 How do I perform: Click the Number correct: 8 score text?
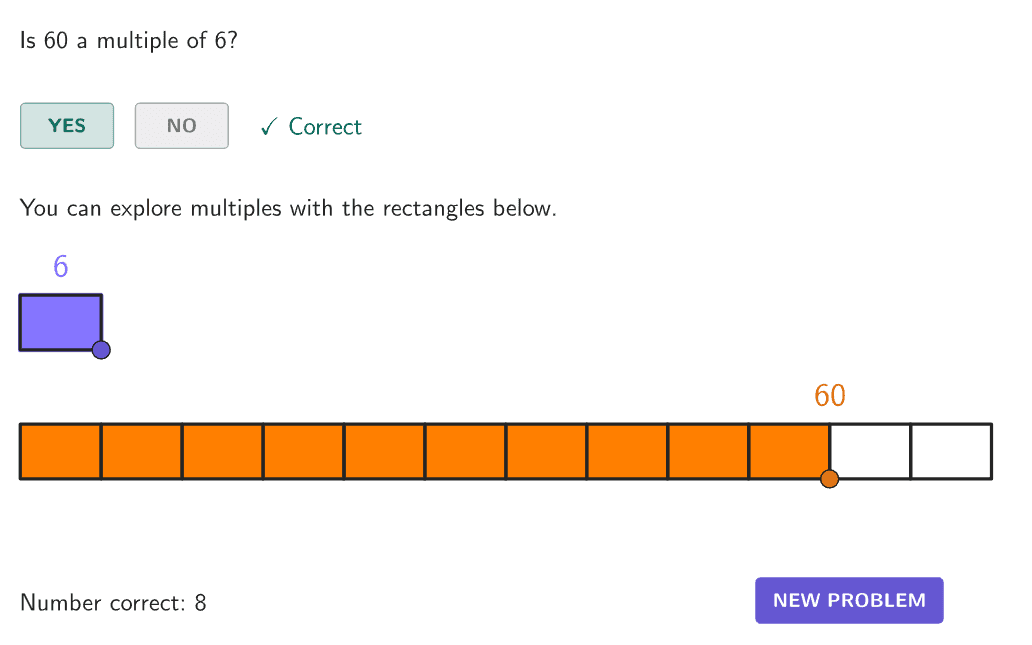tap(113, 603)
